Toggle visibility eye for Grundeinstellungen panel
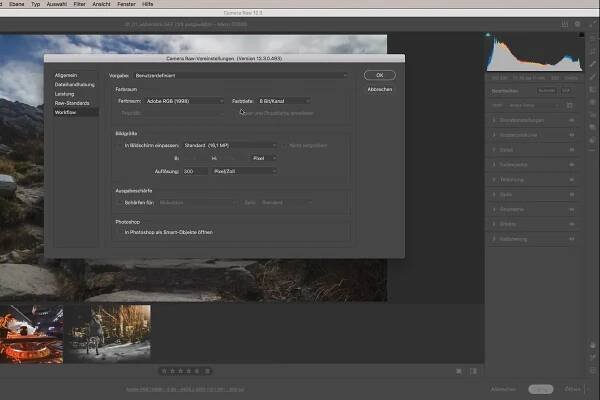 pos(571,120)
